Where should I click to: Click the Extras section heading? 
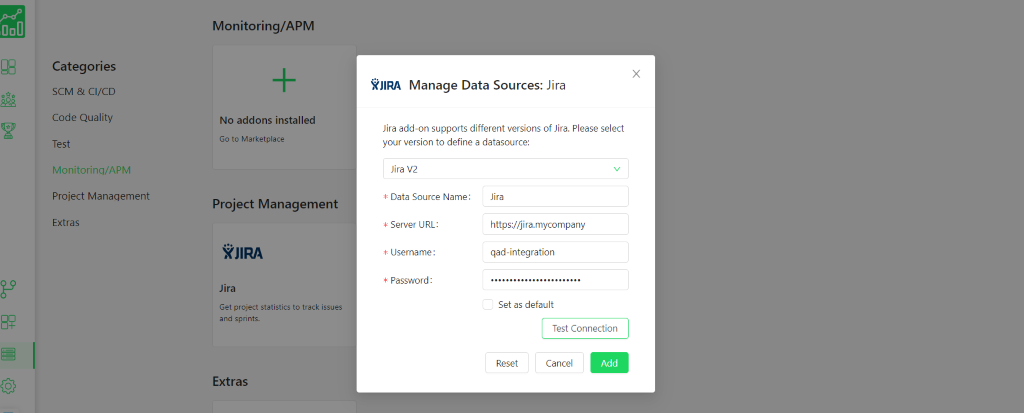point(230,381)
